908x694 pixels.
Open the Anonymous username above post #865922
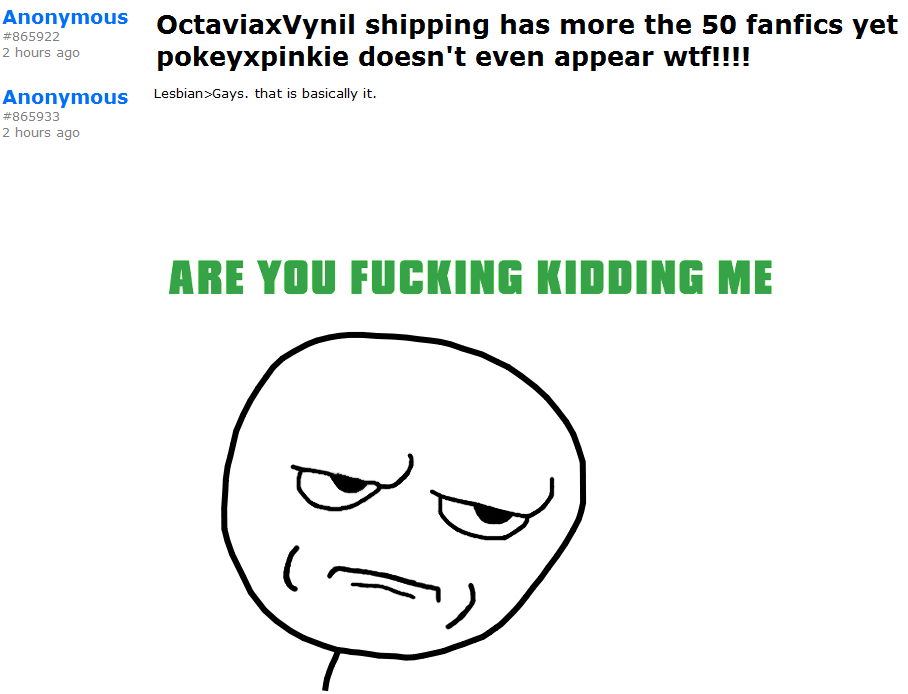tap(65, 18)
